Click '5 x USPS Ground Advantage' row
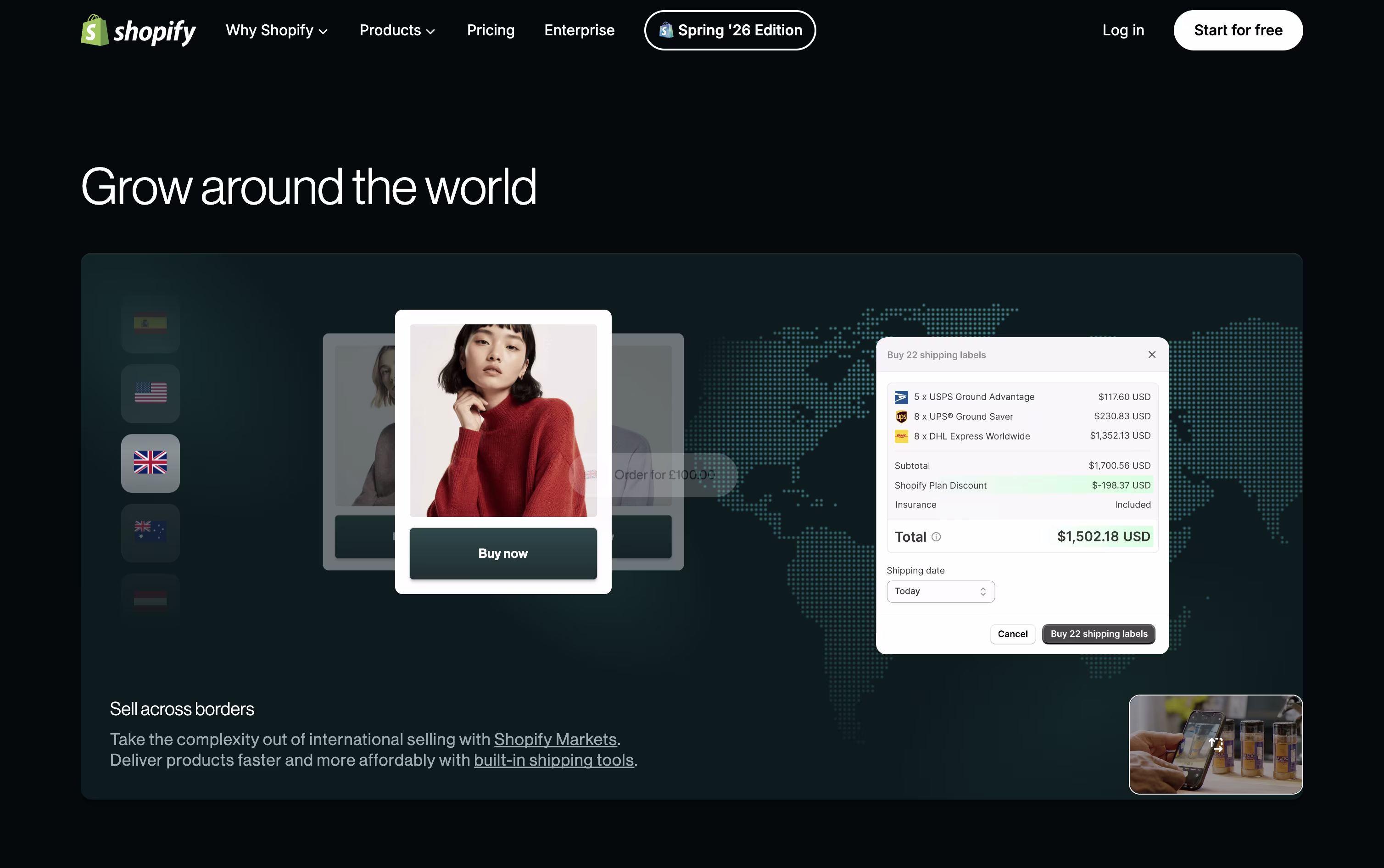Screen dimensions: 1384x868 1022,397
